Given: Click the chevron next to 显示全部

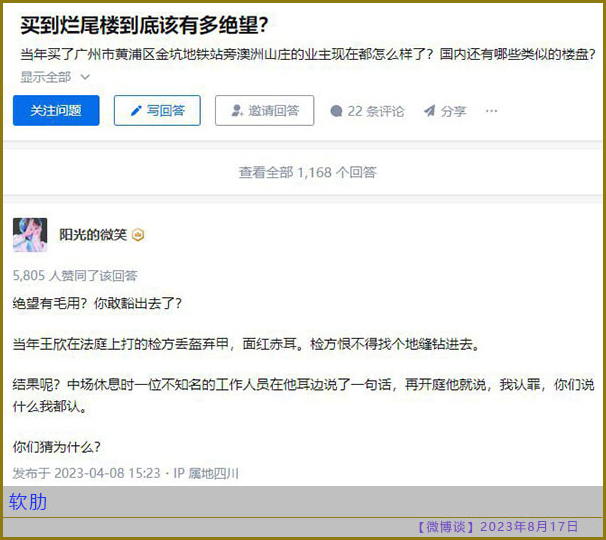Looking at the screenshot, I should [85, 77].
